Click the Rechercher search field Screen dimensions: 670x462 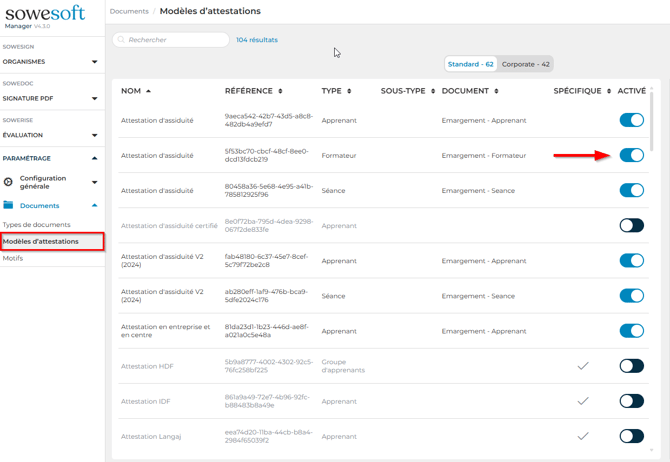tap(171, 40)
